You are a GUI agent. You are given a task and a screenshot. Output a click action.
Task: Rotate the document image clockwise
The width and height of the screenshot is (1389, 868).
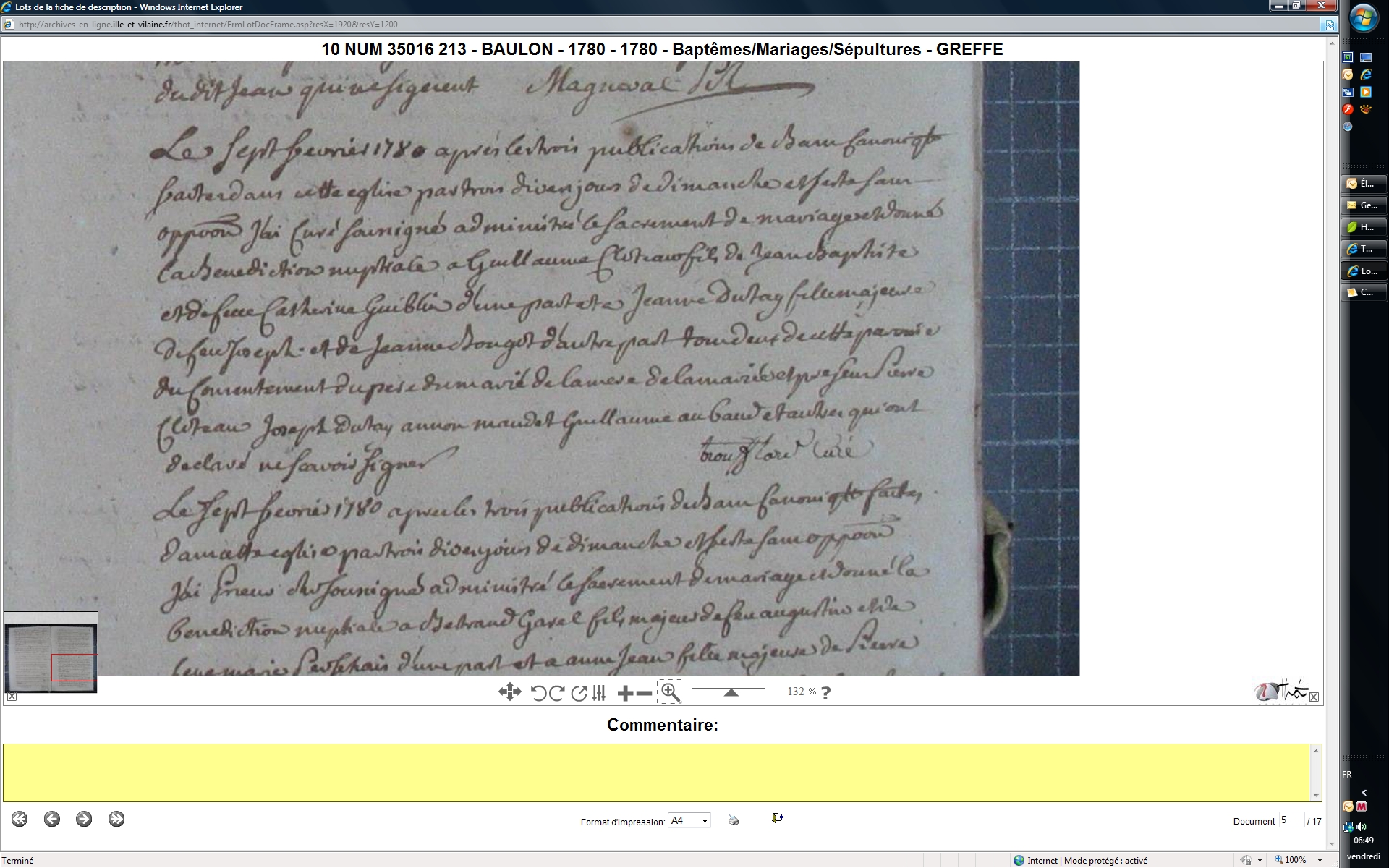(x=557, y=693)
